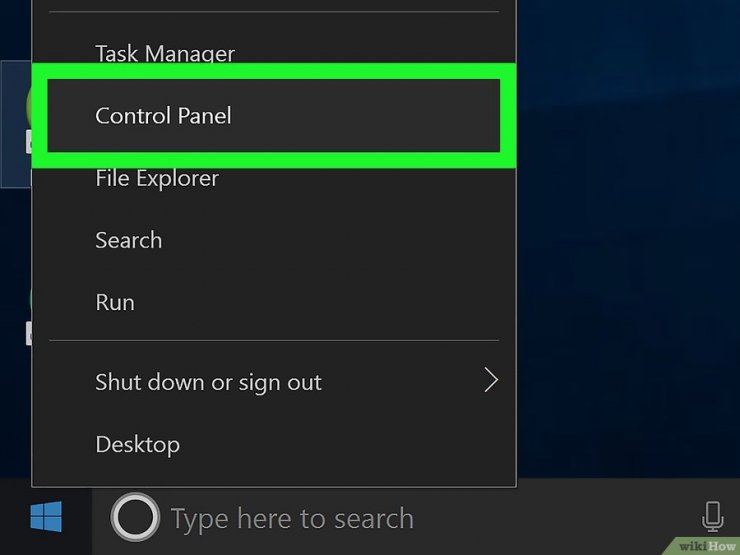Open Control Panel from the menu

163,116
